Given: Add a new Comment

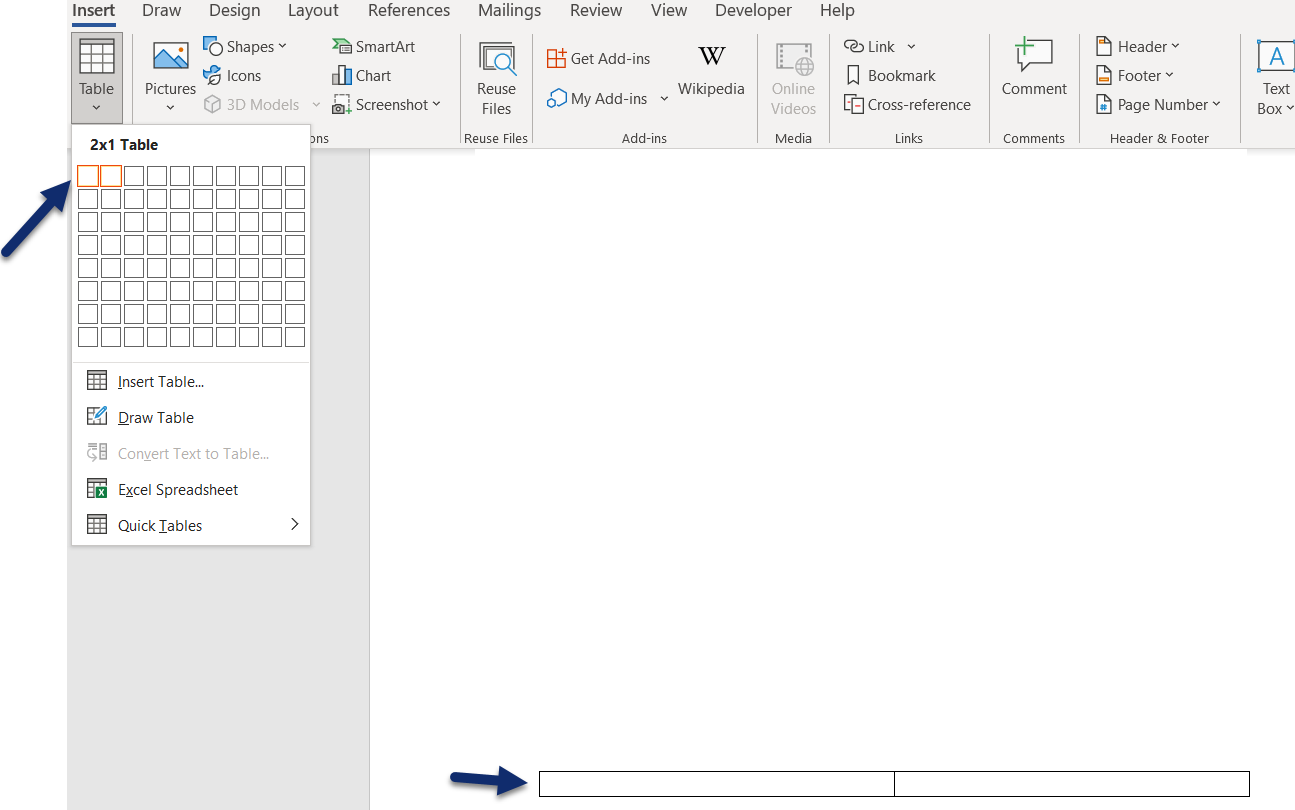Looking at the screenshot, I should (1034, 68).
